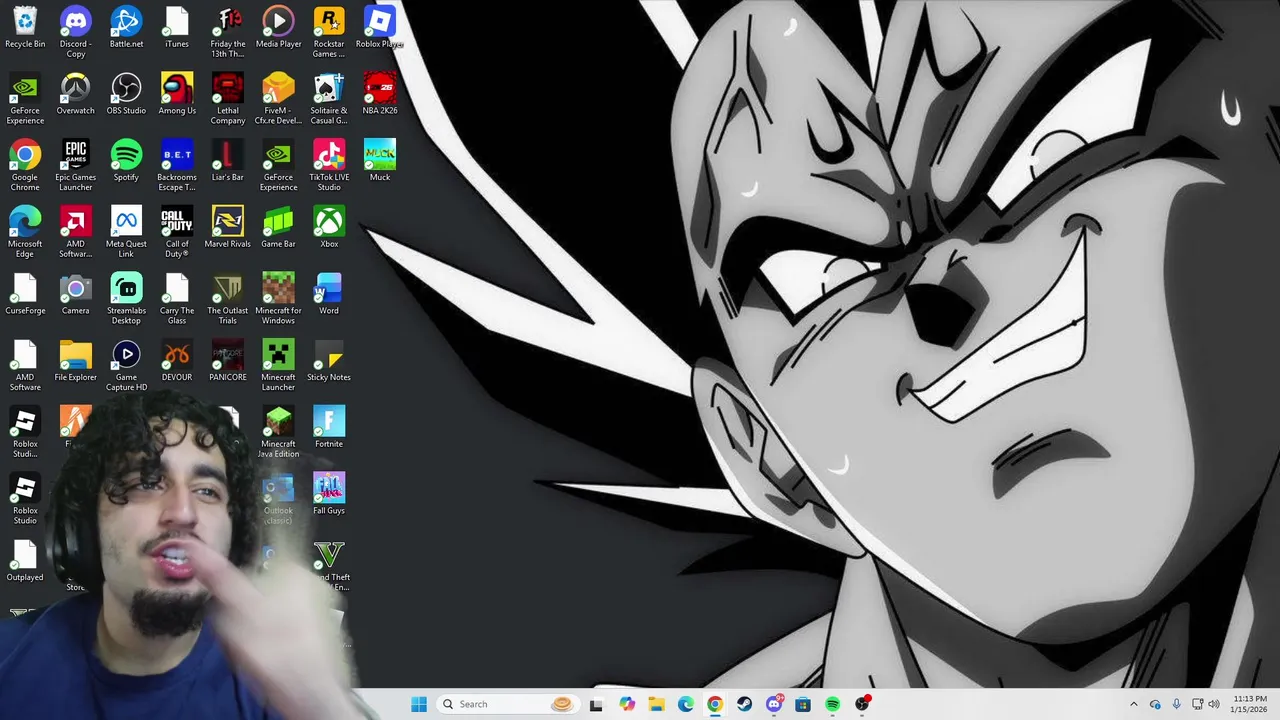Open Spotify from the taskbar
This screenshot has width=1280, height=720.
click(832, 704)
